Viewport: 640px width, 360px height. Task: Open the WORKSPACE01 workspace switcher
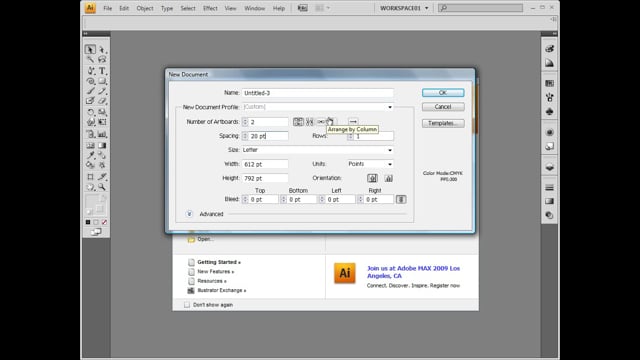[404, 8]
